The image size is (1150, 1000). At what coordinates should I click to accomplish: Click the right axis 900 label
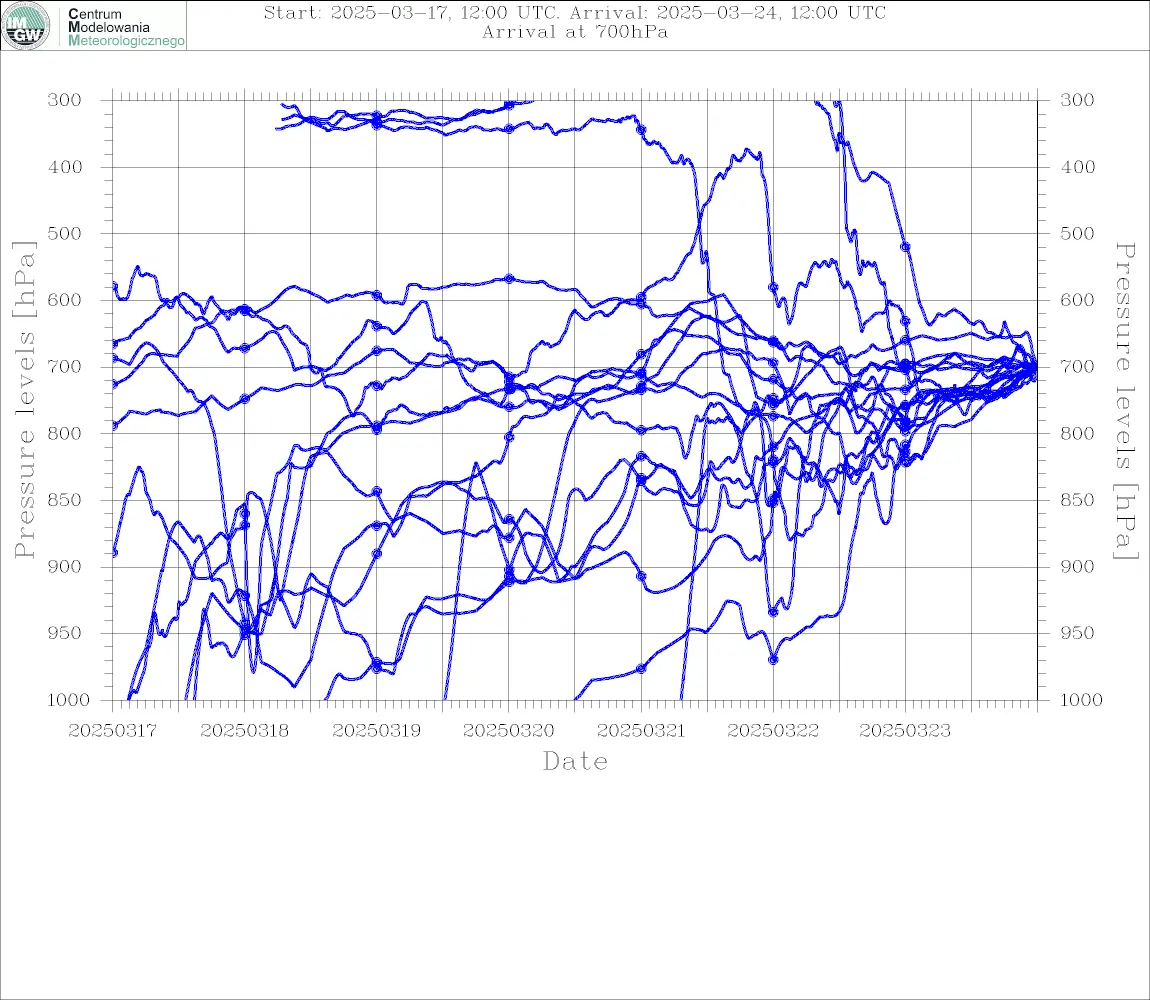click(x=1077, y=566)
